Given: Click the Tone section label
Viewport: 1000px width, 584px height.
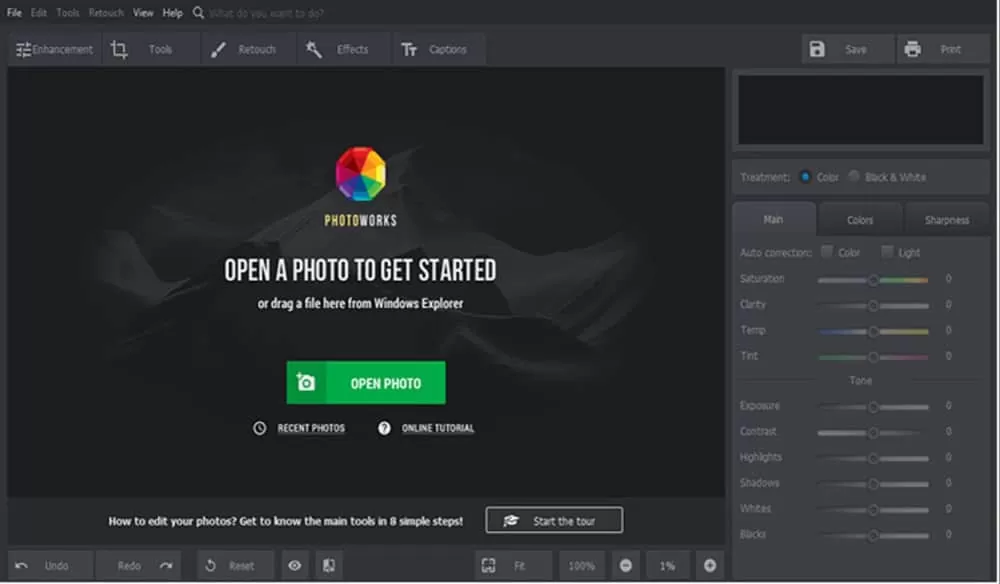Looking at the screenshot, I should click(860, 381).
